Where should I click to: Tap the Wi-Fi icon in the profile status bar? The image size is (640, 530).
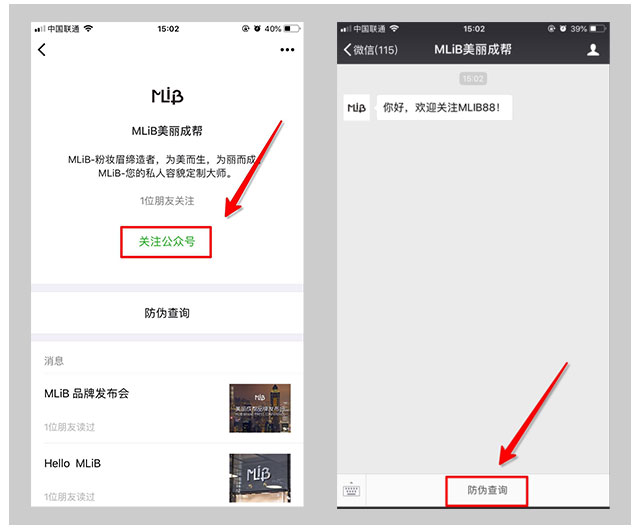tap(88, 29)
